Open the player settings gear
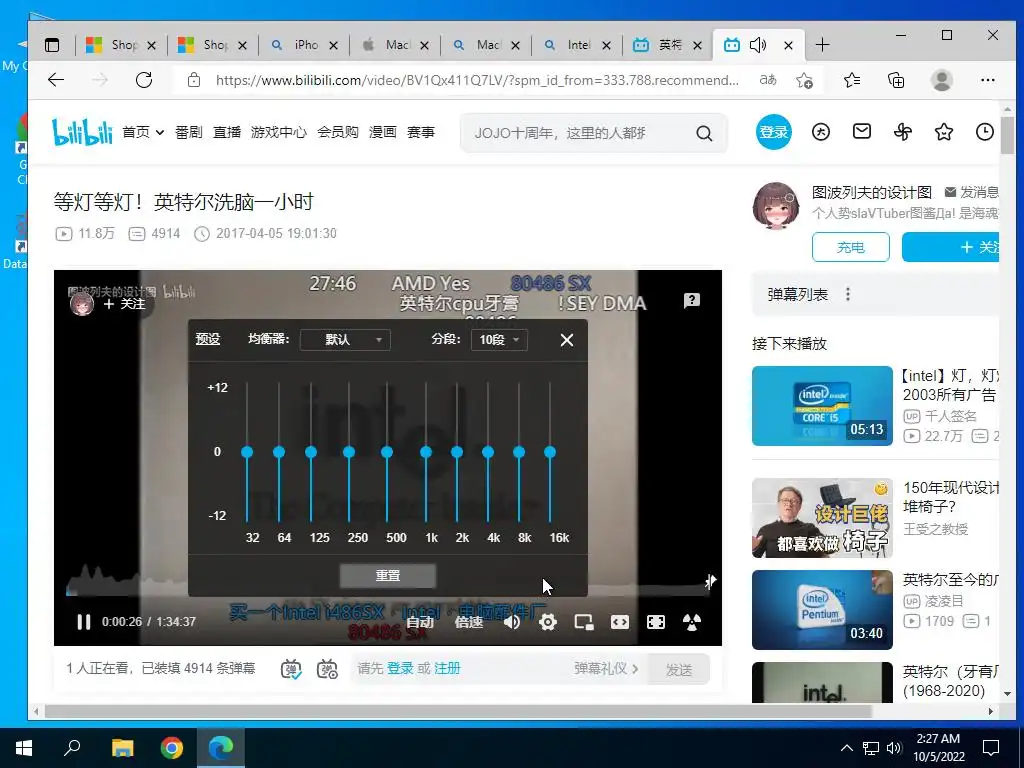Viewport: 1024px width, 768px height. click(548, 622)
